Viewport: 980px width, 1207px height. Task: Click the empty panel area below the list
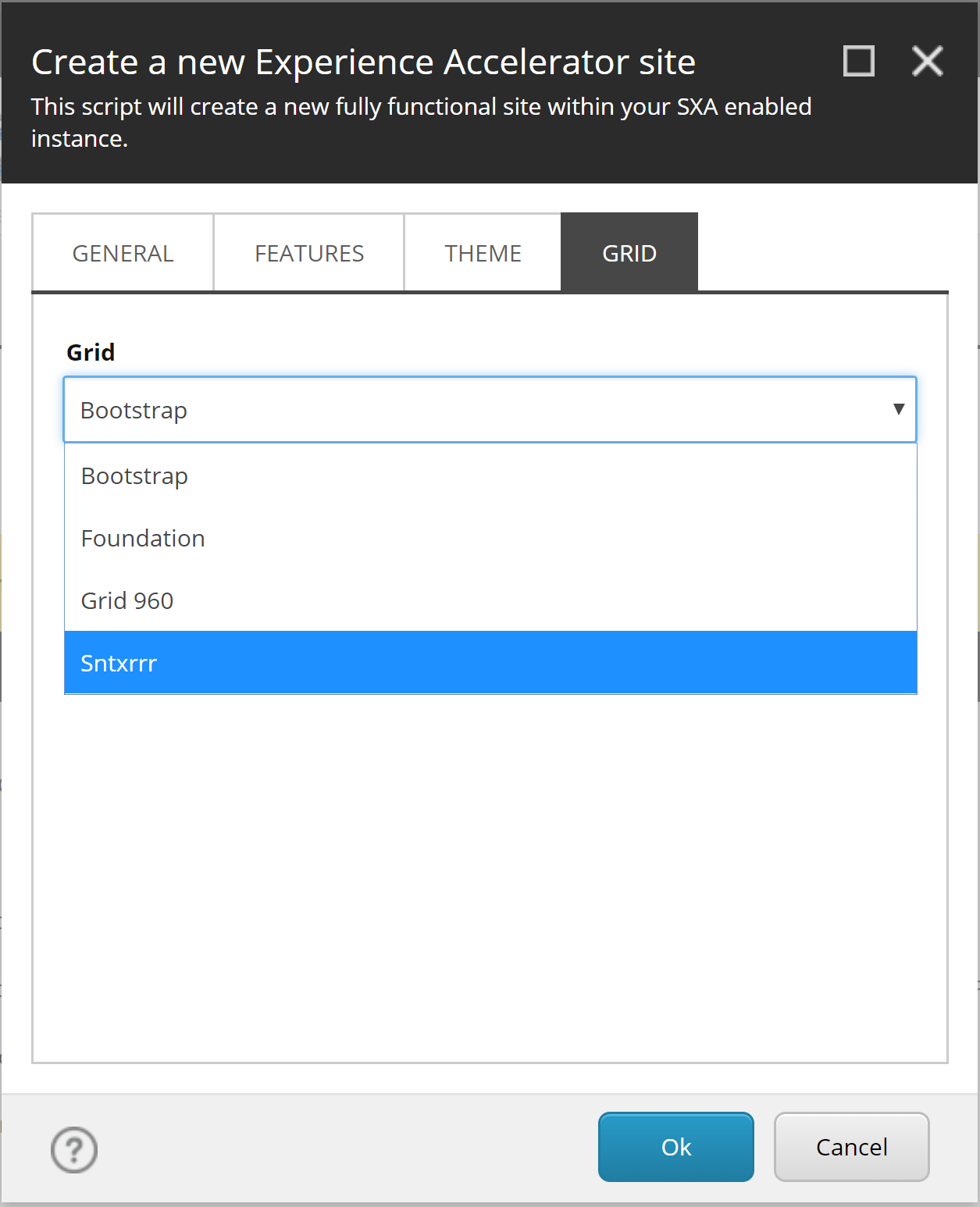(490, 874)
